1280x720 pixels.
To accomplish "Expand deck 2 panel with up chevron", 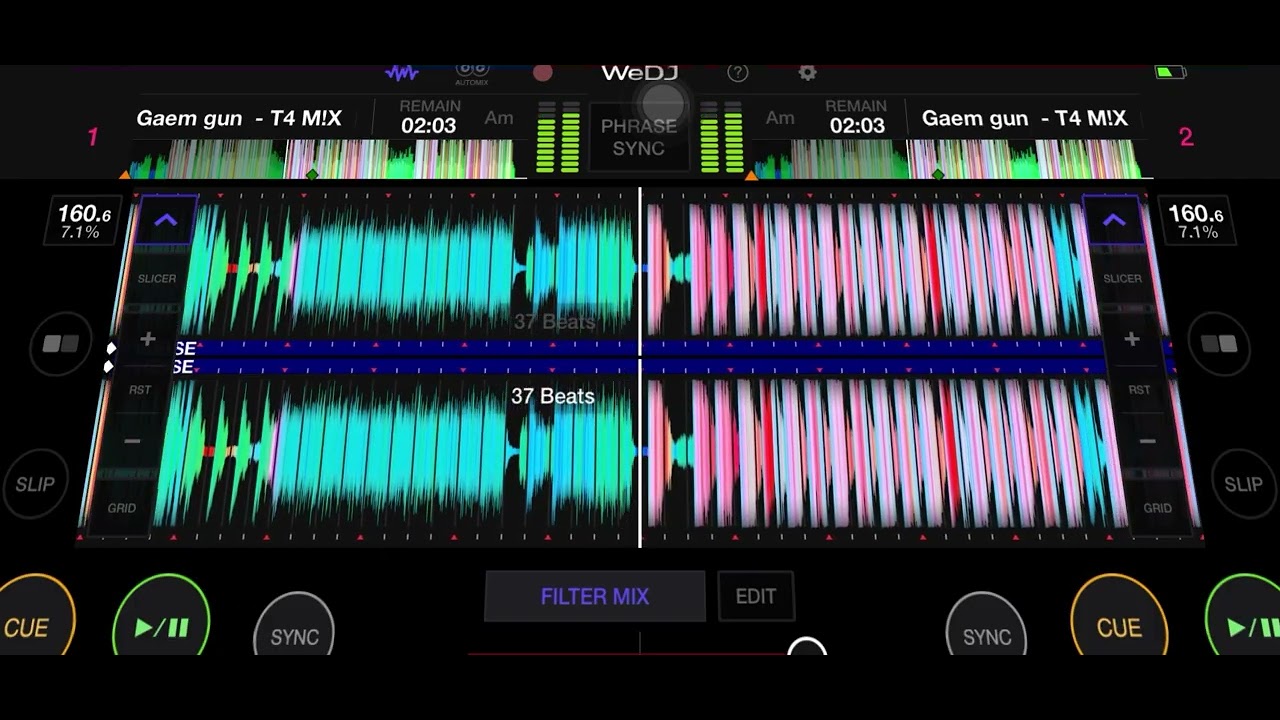I will pyautogui.click(x=1113, y=221).
